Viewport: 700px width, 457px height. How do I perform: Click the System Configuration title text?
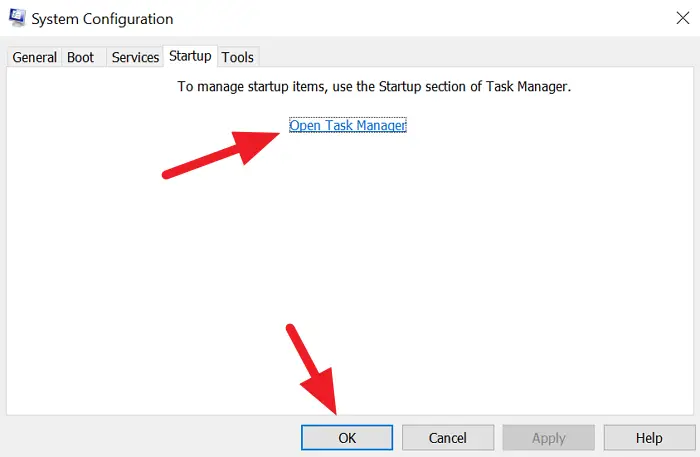[102, 19]
